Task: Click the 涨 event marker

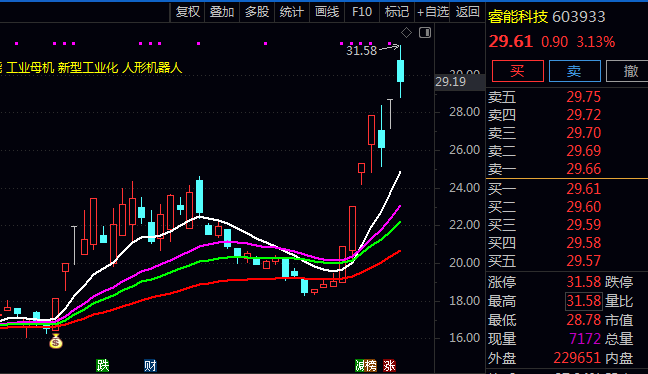Action: point(389,366)
